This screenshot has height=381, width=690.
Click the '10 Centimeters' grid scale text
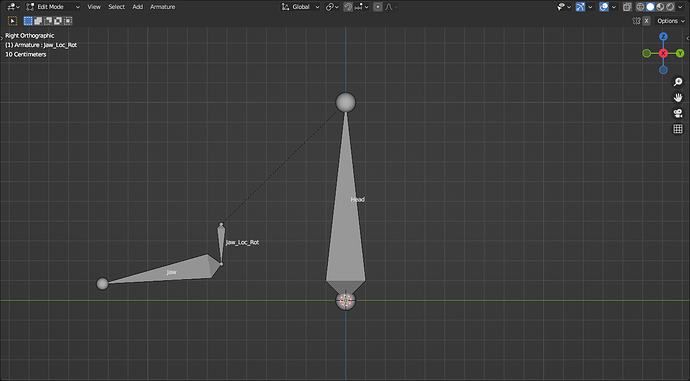[26, 54]
